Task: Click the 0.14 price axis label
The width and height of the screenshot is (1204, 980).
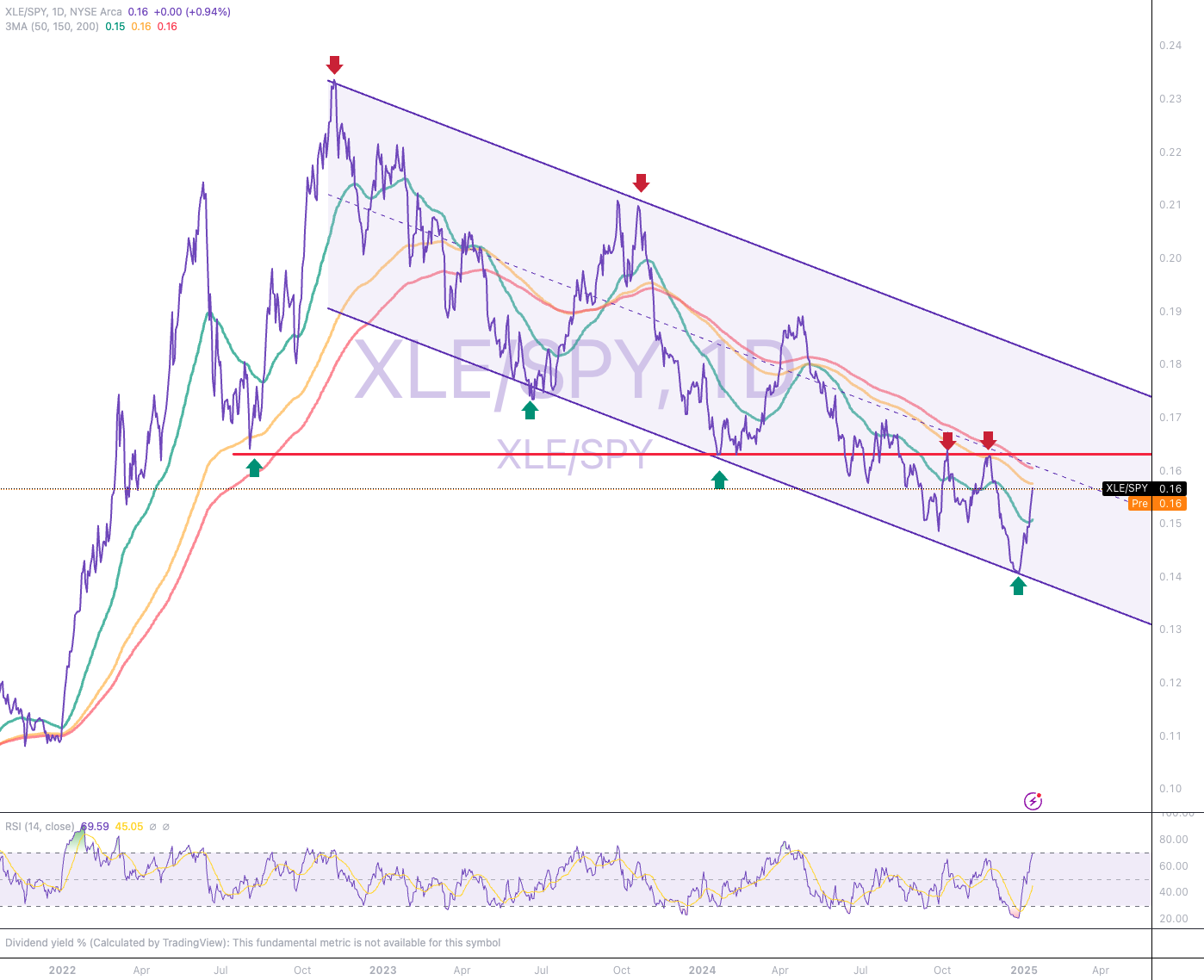Action: 1170,577
